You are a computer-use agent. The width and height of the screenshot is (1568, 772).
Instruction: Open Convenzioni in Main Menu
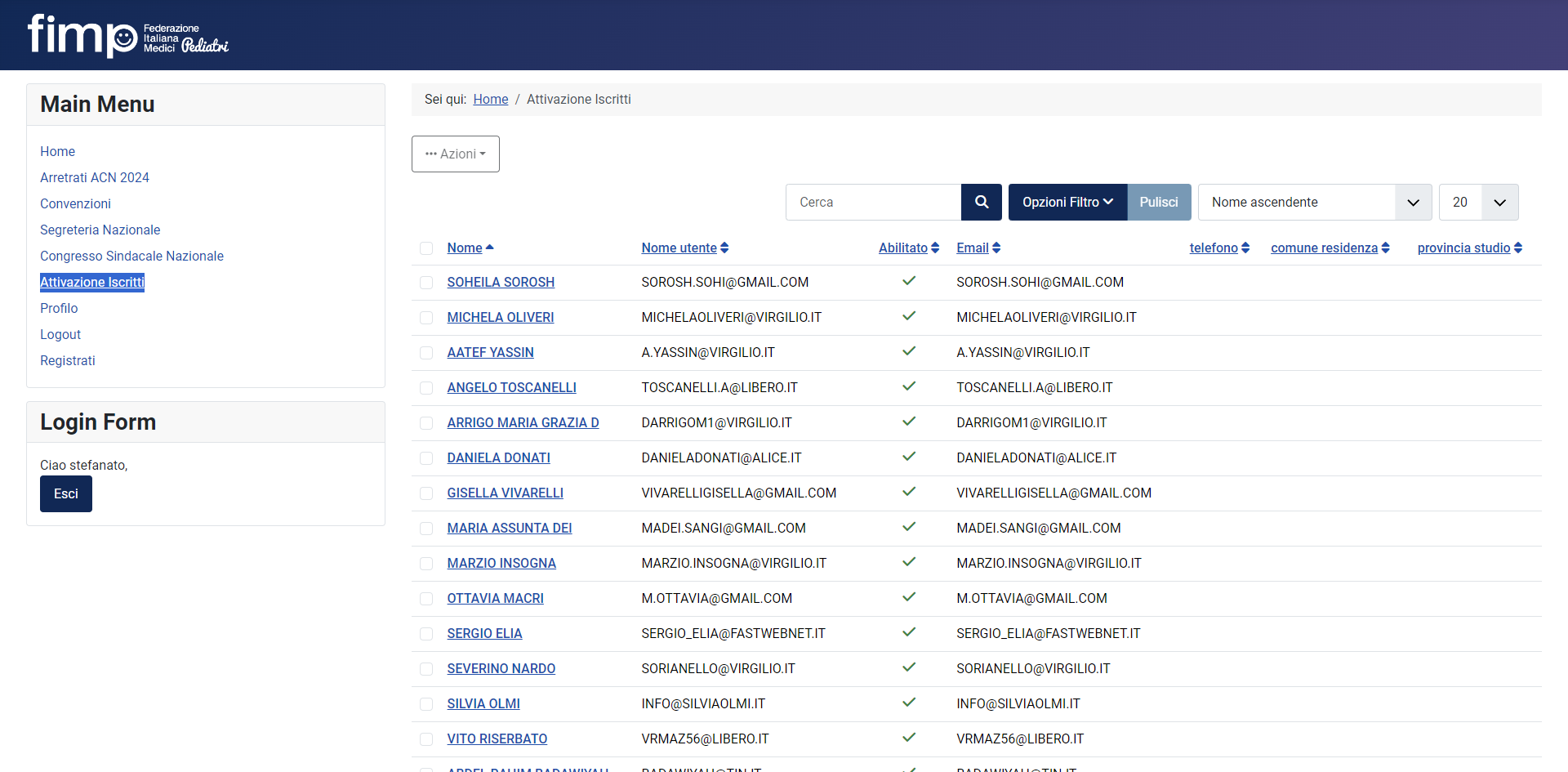pyautogui.click(x=75, y=203)
